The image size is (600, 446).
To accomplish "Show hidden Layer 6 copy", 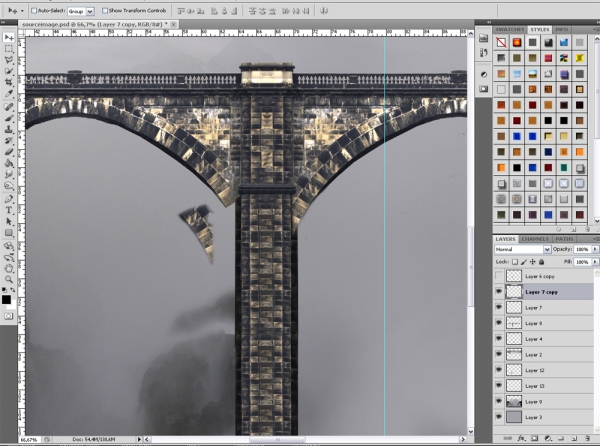I will pyautogui.click(x=499, y=276).
